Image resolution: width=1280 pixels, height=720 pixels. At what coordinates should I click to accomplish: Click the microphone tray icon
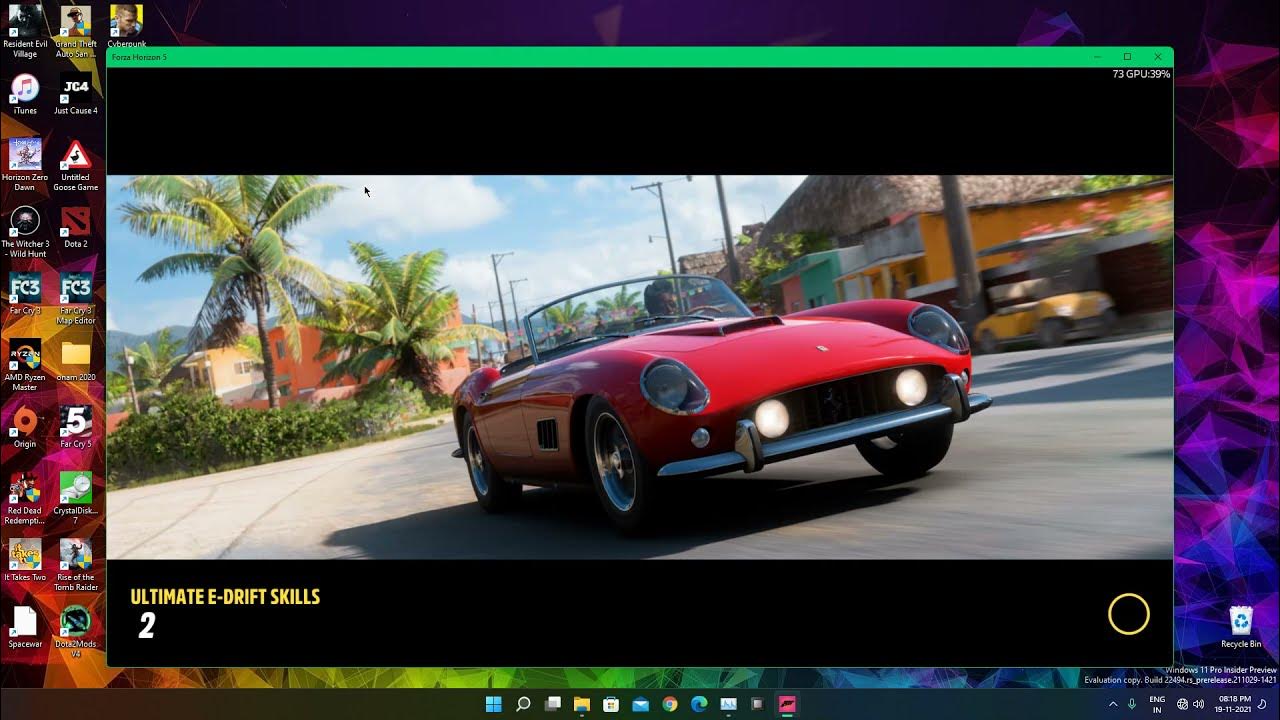click(1132, 704)
